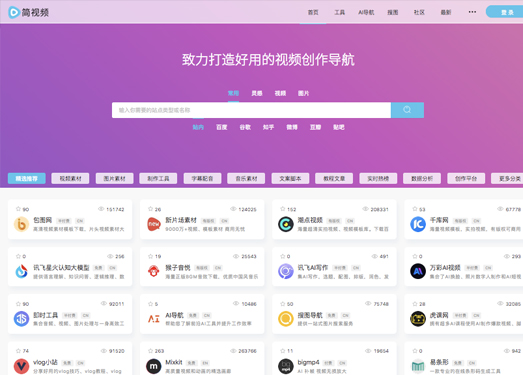Switch to the 视频 search tab
This screenshot has width=523, height=375.
[x=280, y=93]
